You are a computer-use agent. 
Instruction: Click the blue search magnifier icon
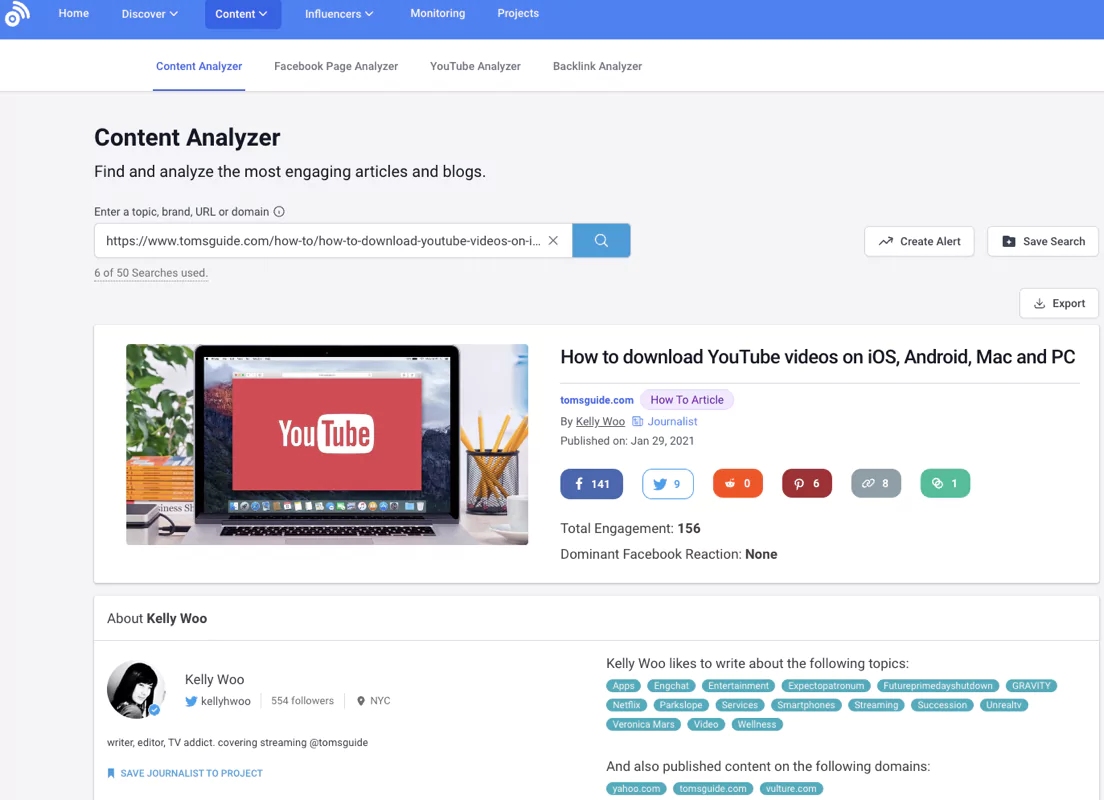601,240
